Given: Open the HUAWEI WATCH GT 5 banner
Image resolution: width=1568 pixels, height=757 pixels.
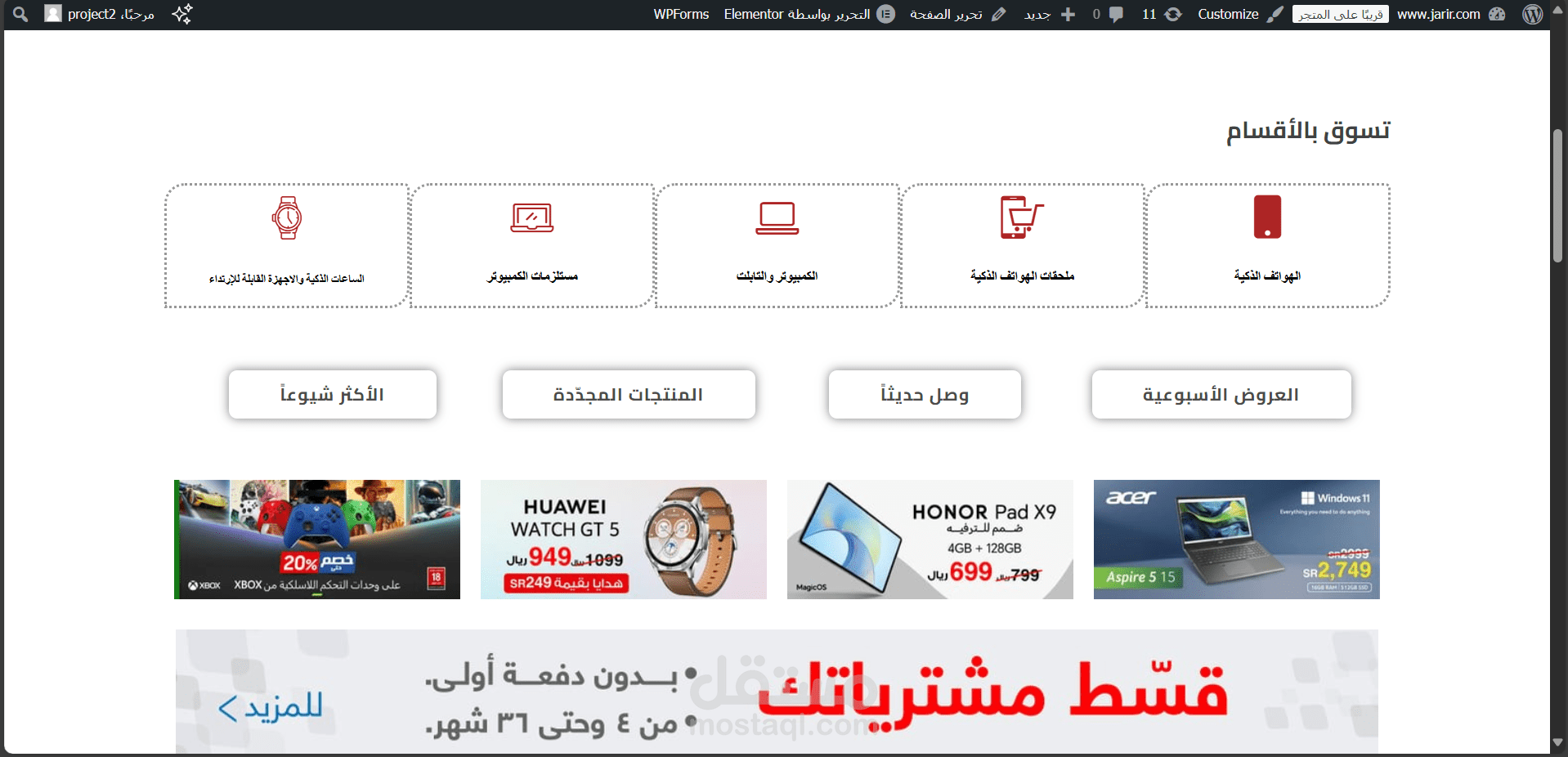Looking at the screenshot, I should tap(624, 540).
